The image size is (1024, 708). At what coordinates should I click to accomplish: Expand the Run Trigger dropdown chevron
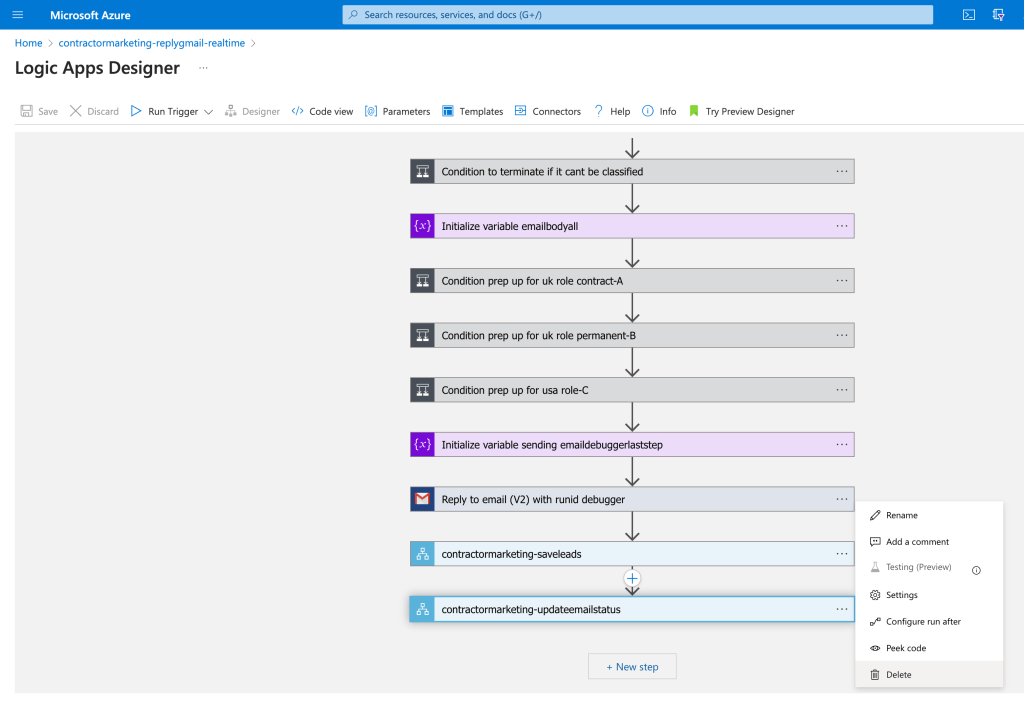tap(208, 112)
